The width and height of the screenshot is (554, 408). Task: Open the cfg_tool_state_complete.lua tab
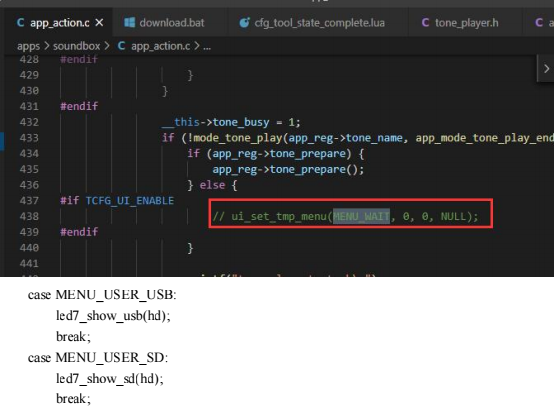(x=319, y=23)
